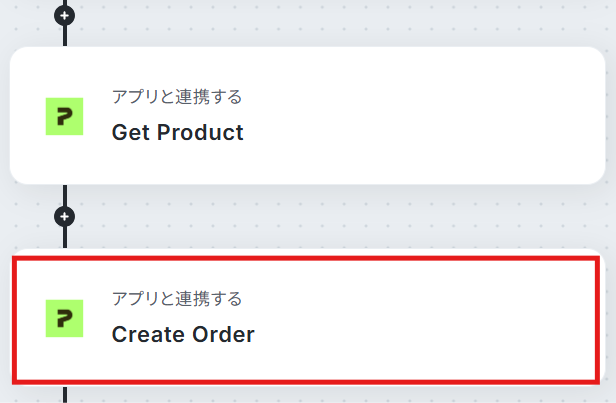
Task: Click the connector line entering Get Product card
Action: point(65,36)
